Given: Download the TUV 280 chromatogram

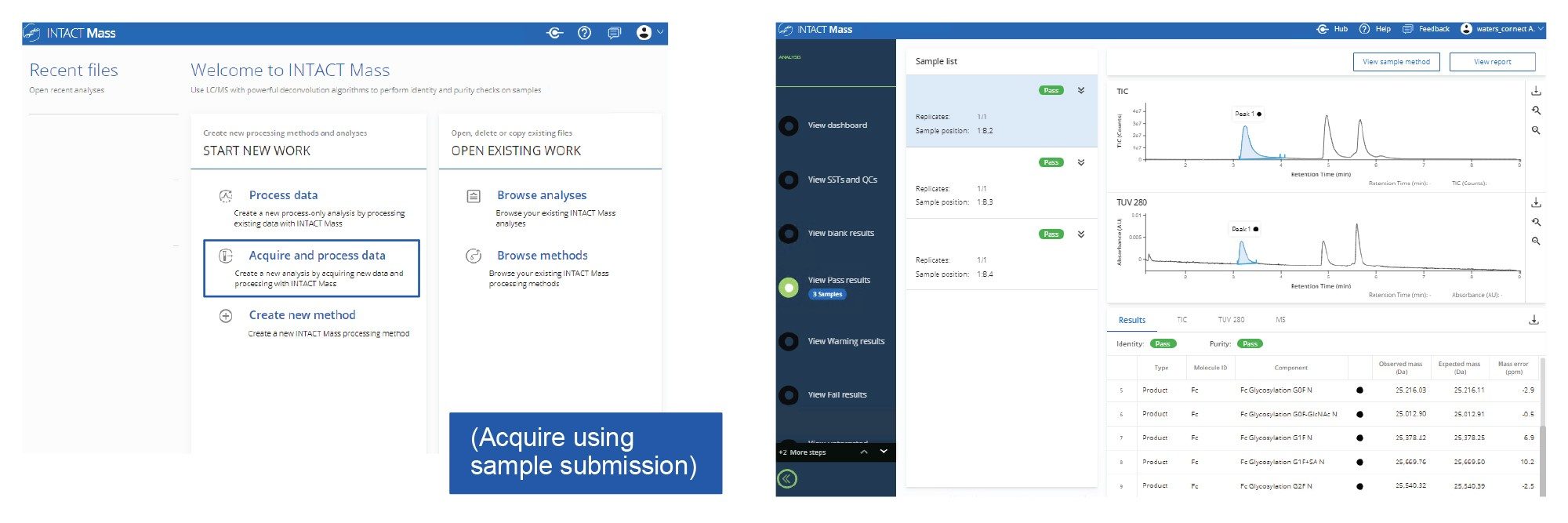Looking at the screenshot, I should click(1536, 202).
